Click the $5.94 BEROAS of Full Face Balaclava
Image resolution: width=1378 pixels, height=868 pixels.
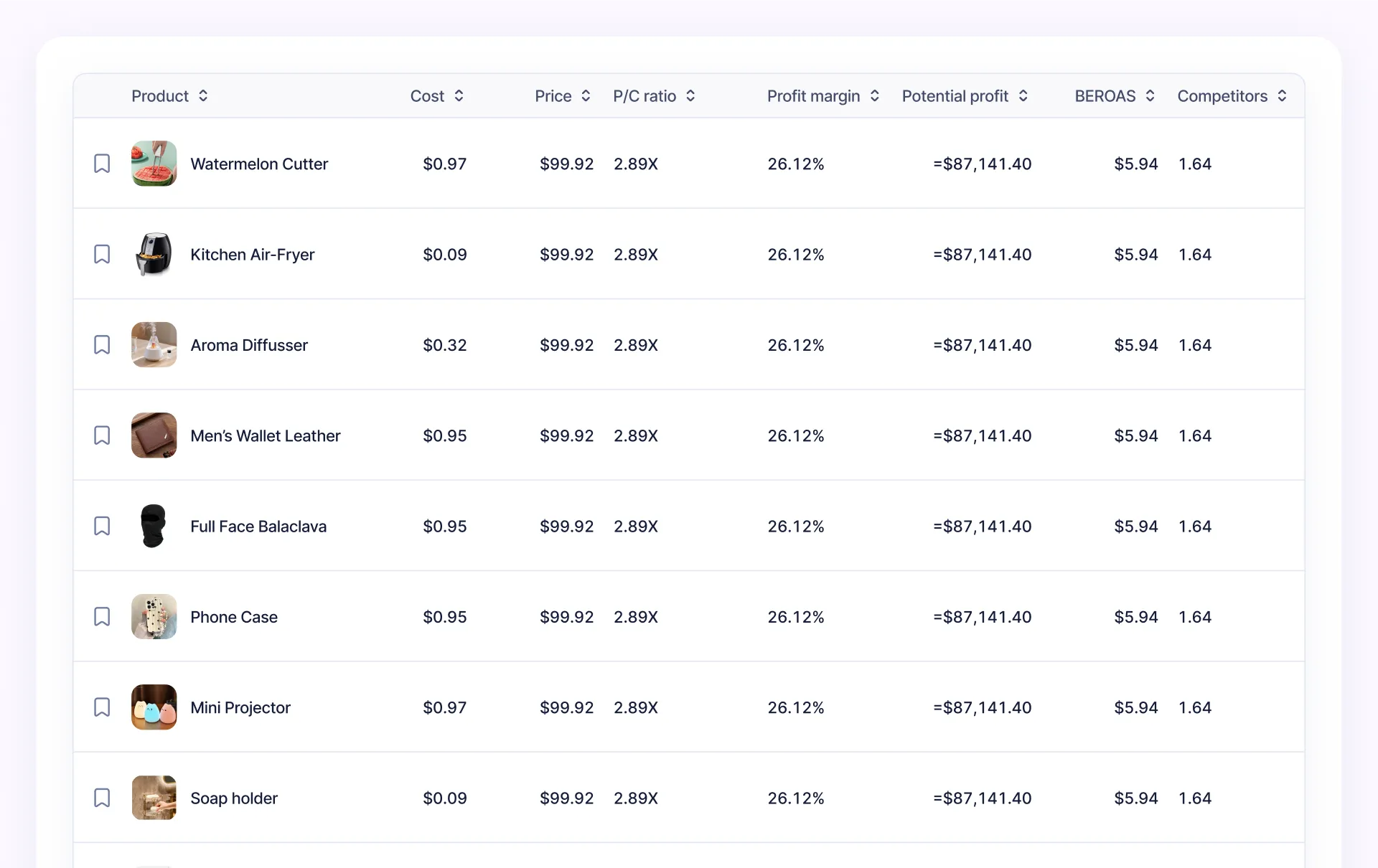pyautogui.click(x=1136, y=526)
